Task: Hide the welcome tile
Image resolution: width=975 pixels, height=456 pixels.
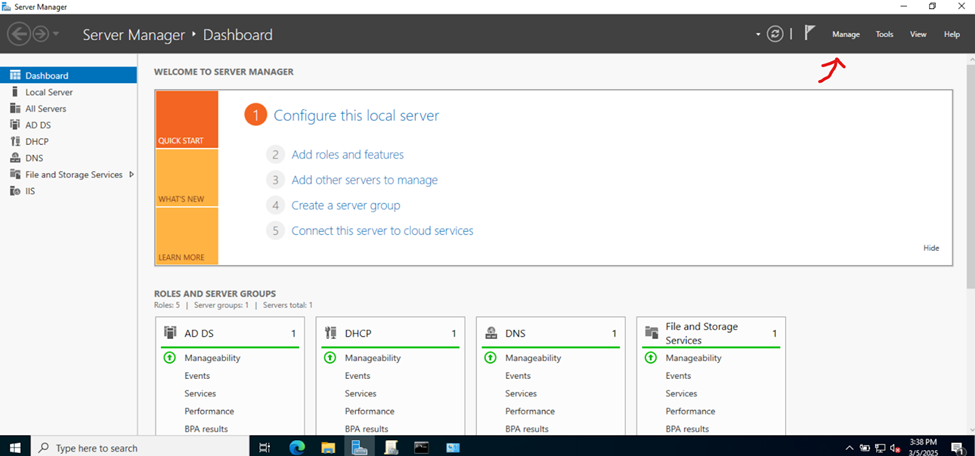Action: [931, 248]
